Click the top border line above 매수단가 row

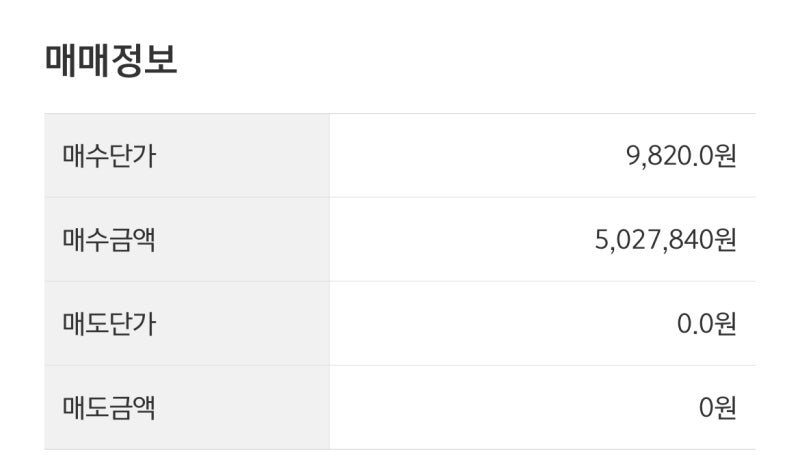click(x=400, y=113)
